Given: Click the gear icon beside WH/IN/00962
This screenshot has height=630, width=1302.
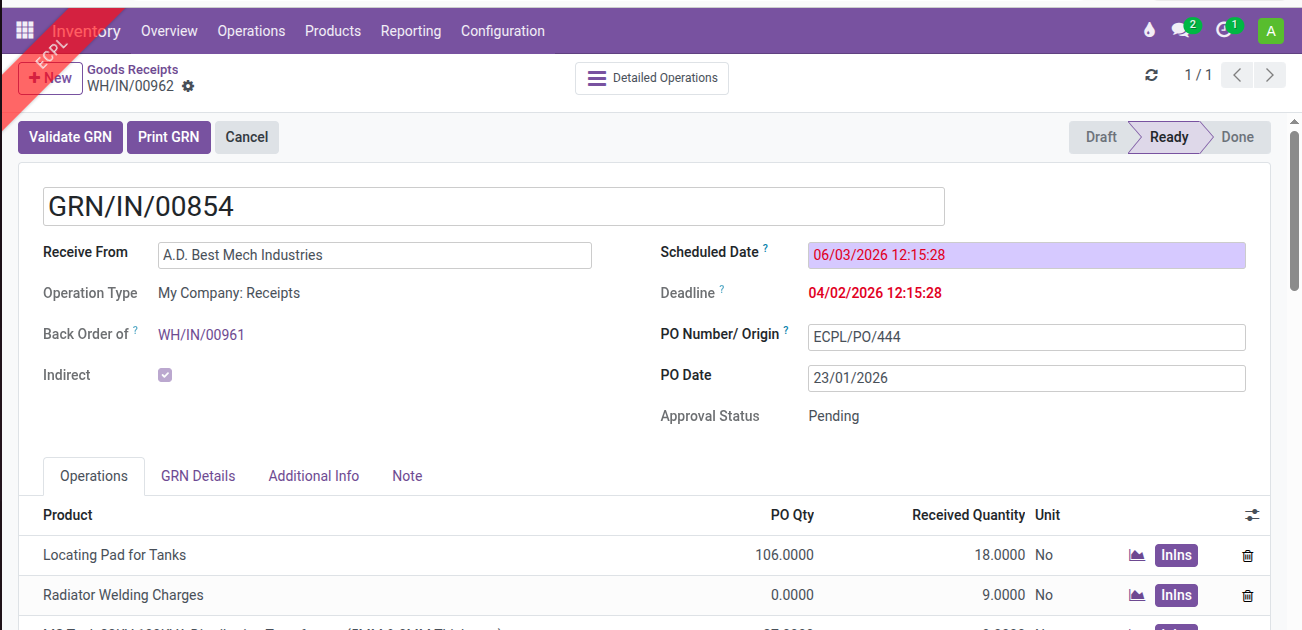Looking at the screenshot, I should [188, 87].
